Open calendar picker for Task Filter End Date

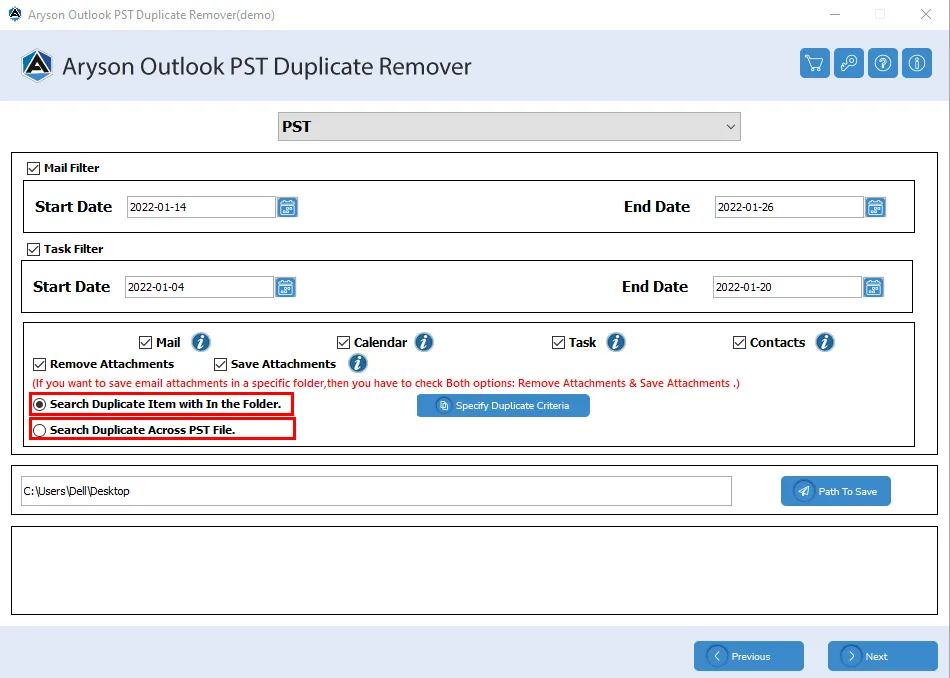[x=873, y=287]
